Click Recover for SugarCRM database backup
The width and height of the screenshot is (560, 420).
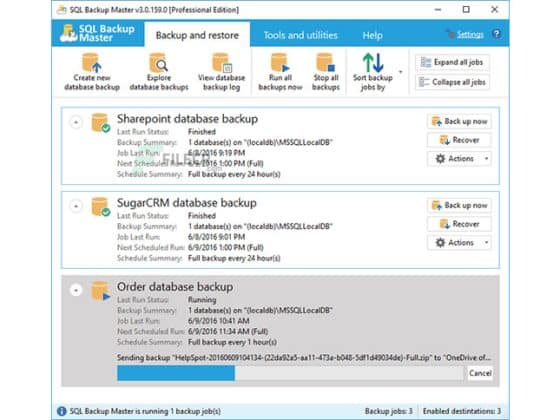459,224
